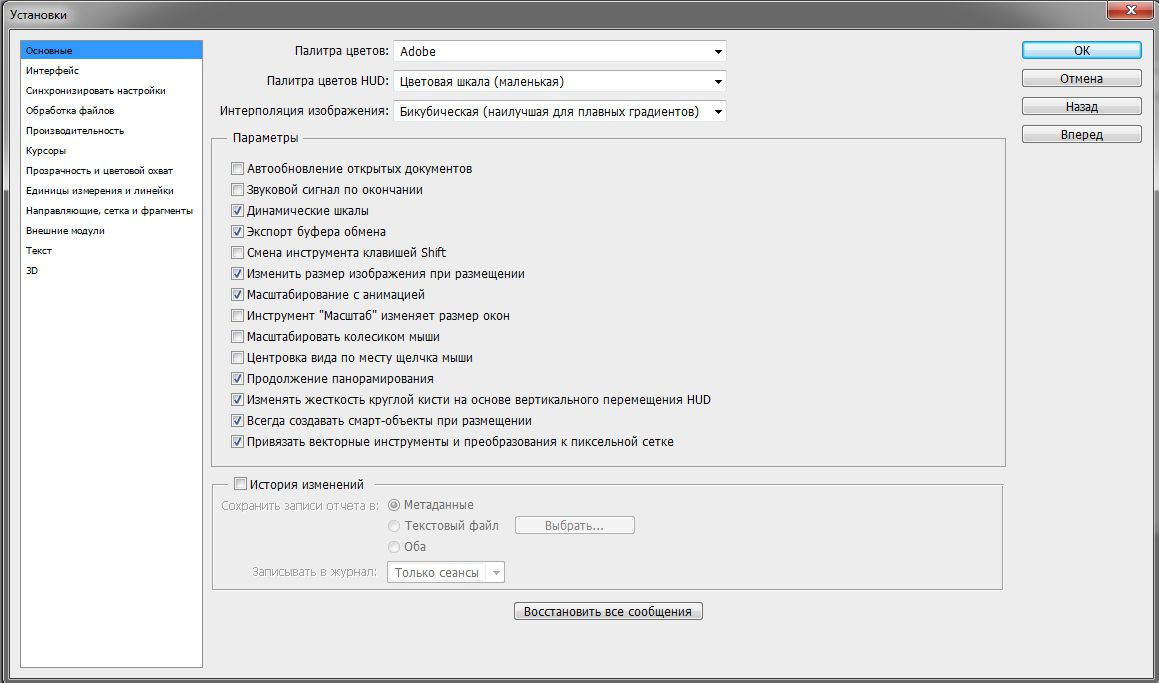The height and width of the screenshot is (683, 1159).
Task: Open Единицы измерения и линейки section
Action: point(100,191)
